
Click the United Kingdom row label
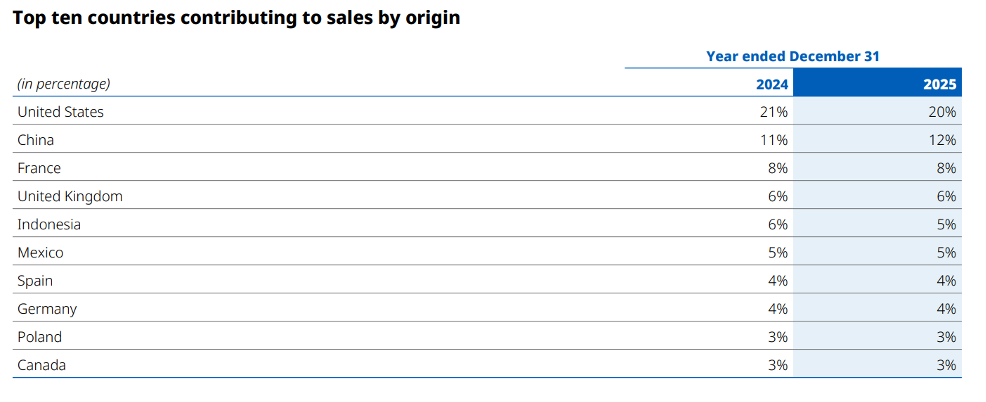tap(70, 196)
